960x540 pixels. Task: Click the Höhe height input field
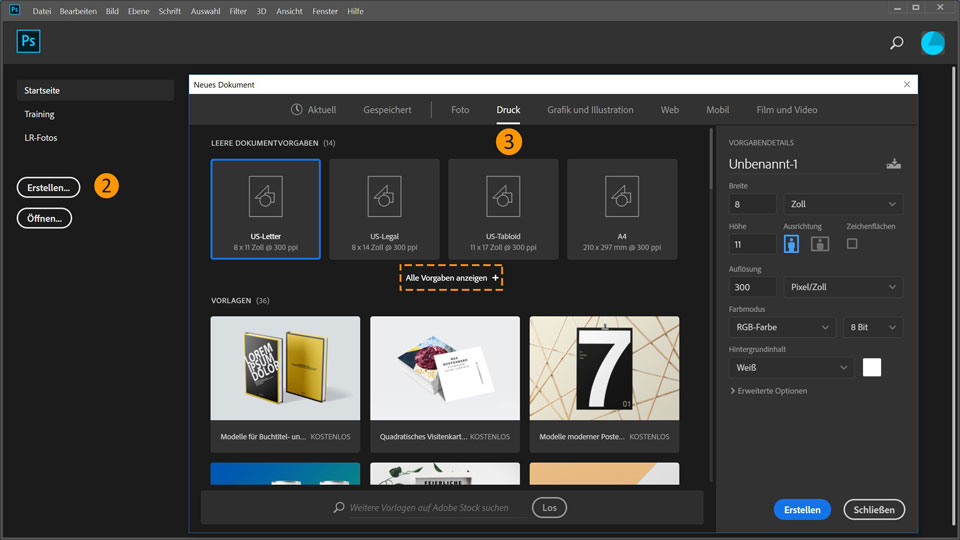[752, 244]
